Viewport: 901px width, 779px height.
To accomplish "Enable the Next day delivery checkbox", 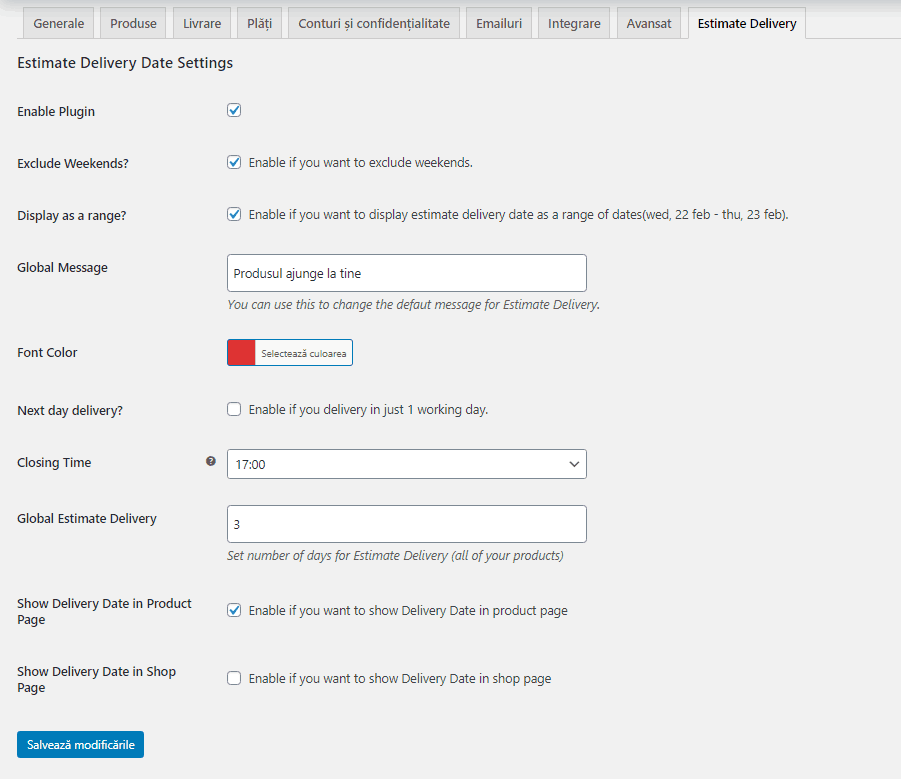I will click(x=234, y=410).
